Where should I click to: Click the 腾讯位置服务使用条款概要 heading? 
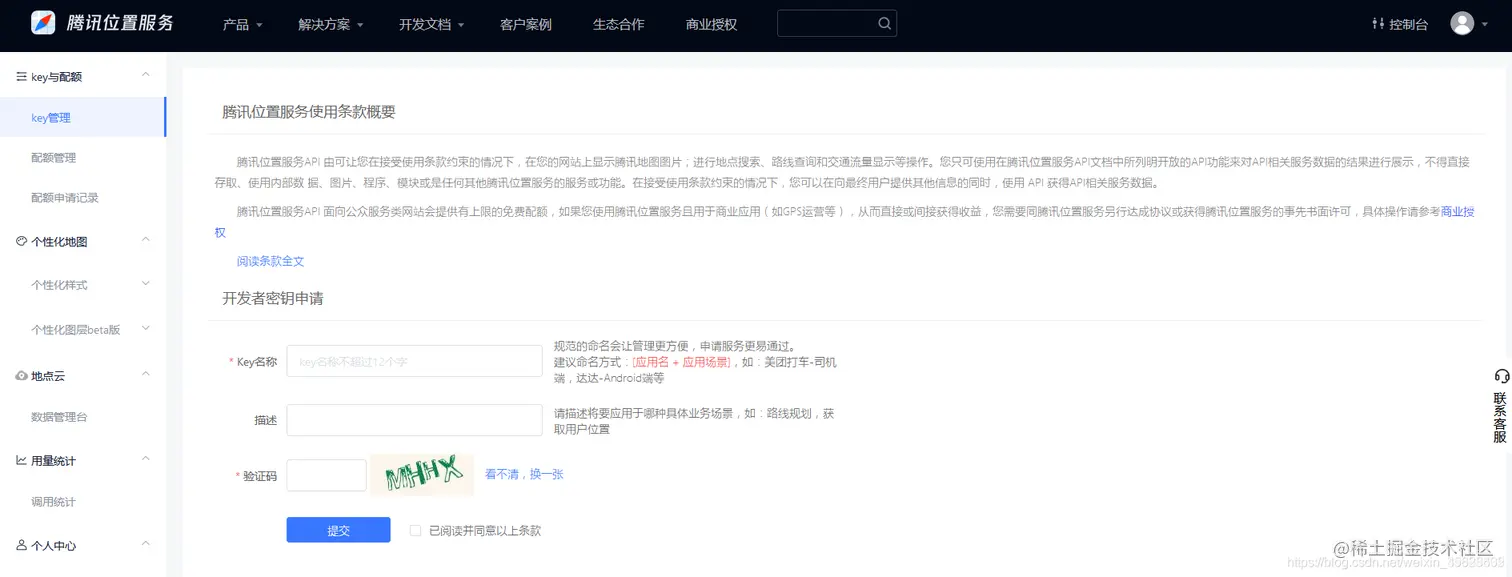[x=309, y=111]
